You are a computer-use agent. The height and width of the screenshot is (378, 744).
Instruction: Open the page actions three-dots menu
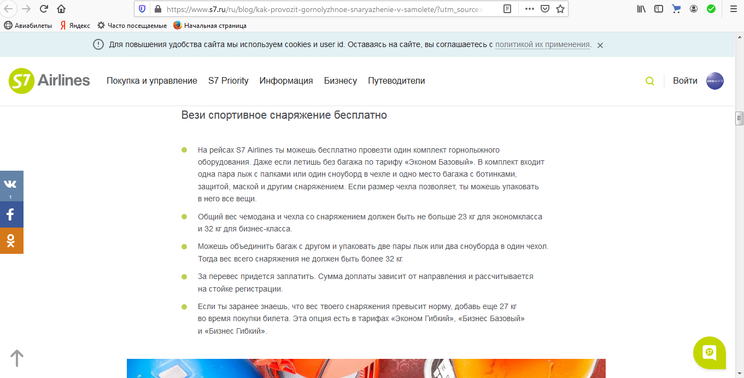[x=530, y=9]
